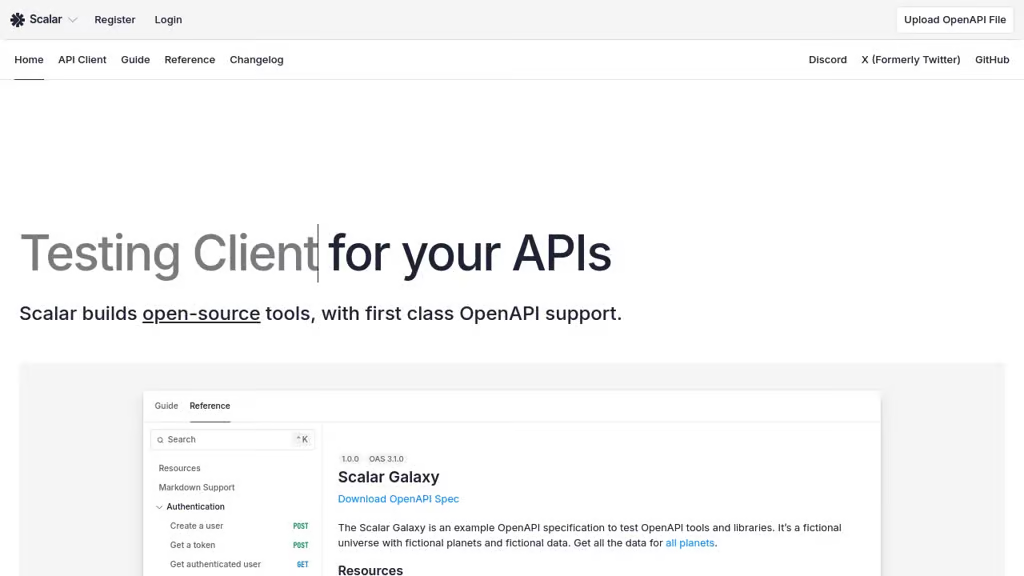
Task: Click Download OpenAPI Spec link
Action: coord(398,499)
